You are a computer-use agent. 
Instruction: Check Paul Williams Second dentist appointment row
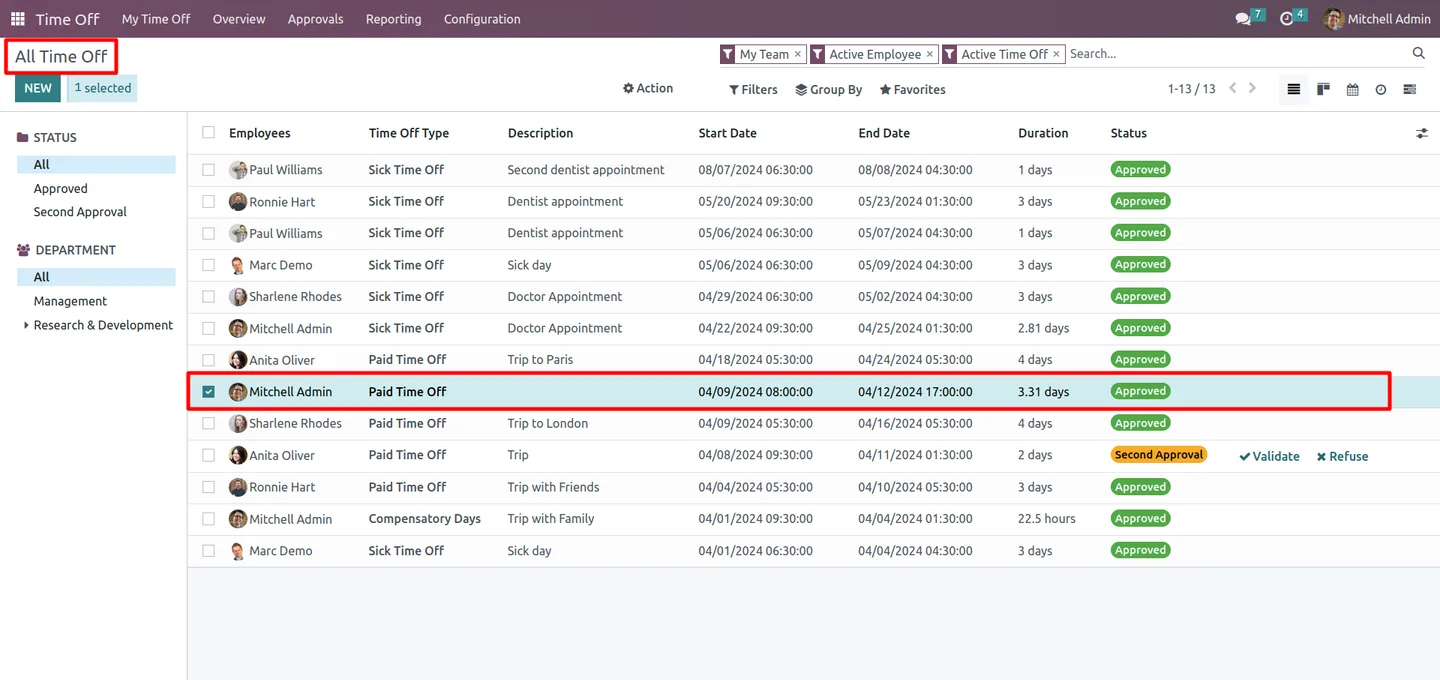(208, 170)
